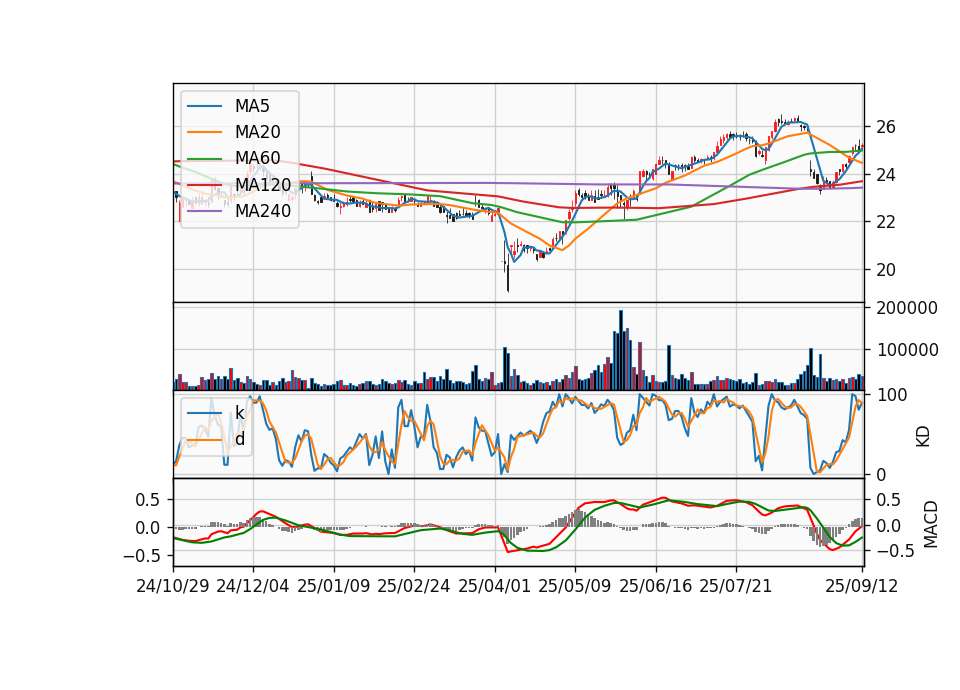Click the orange MA20 legend line swatch
960x690 pixels.
coord(204,132)
